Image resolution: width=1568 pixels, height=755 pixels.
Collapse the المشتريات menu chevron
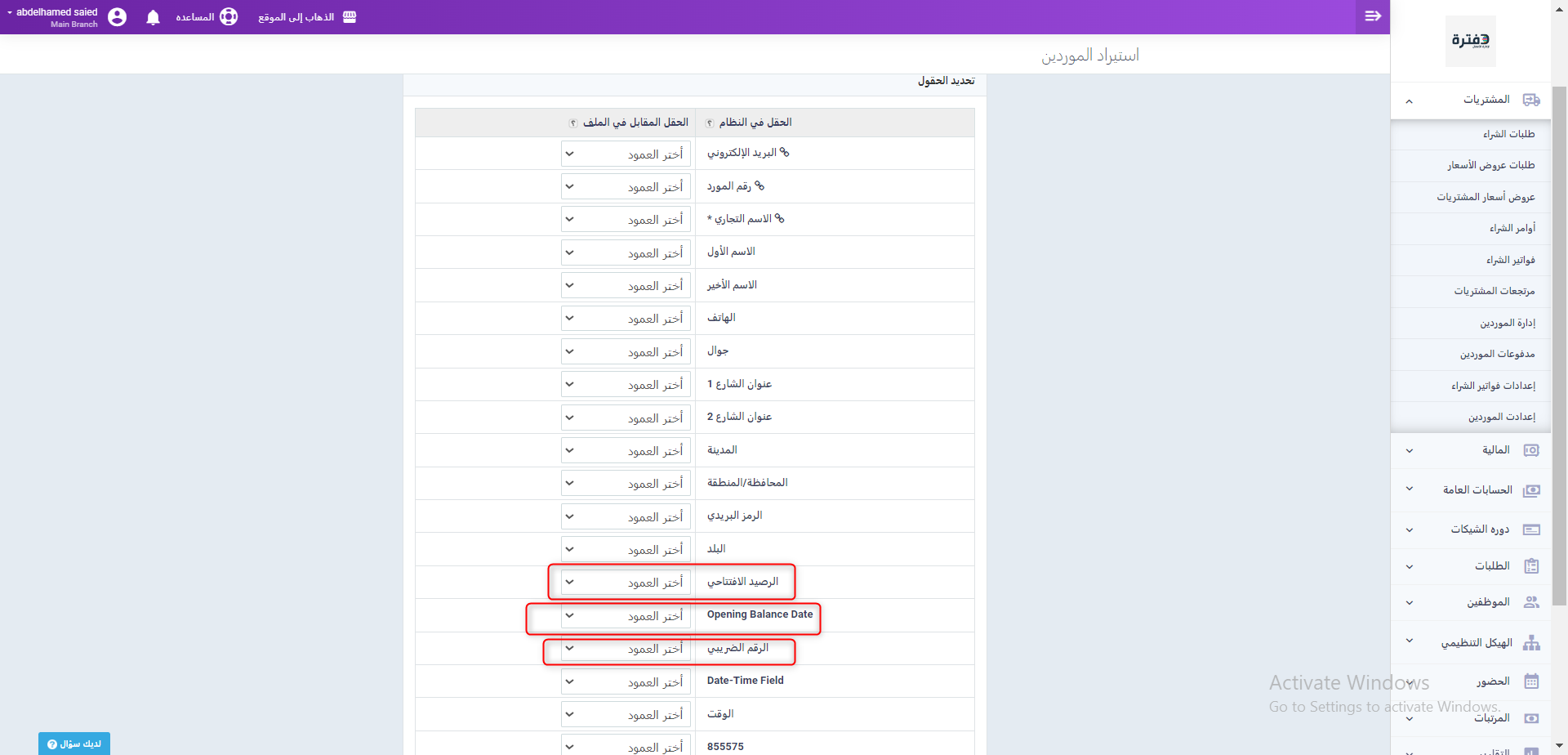[1409, 101]
